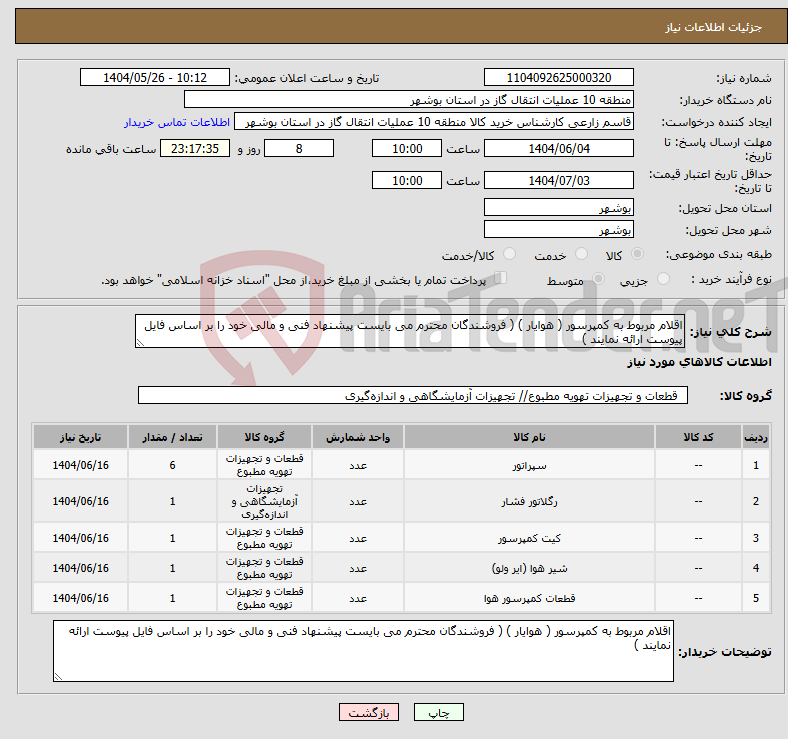Toggle the اسناد خزانه اسلامی payment checkbox
788x739 pixels.
(502, 279)
